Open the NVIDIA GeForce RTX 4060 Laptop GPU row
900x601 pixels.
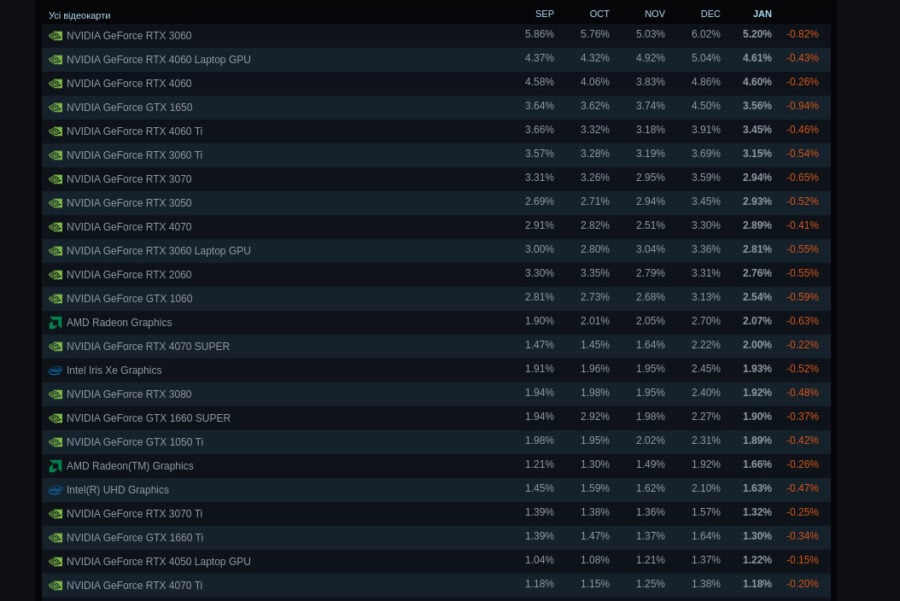[x=436, y=59]
